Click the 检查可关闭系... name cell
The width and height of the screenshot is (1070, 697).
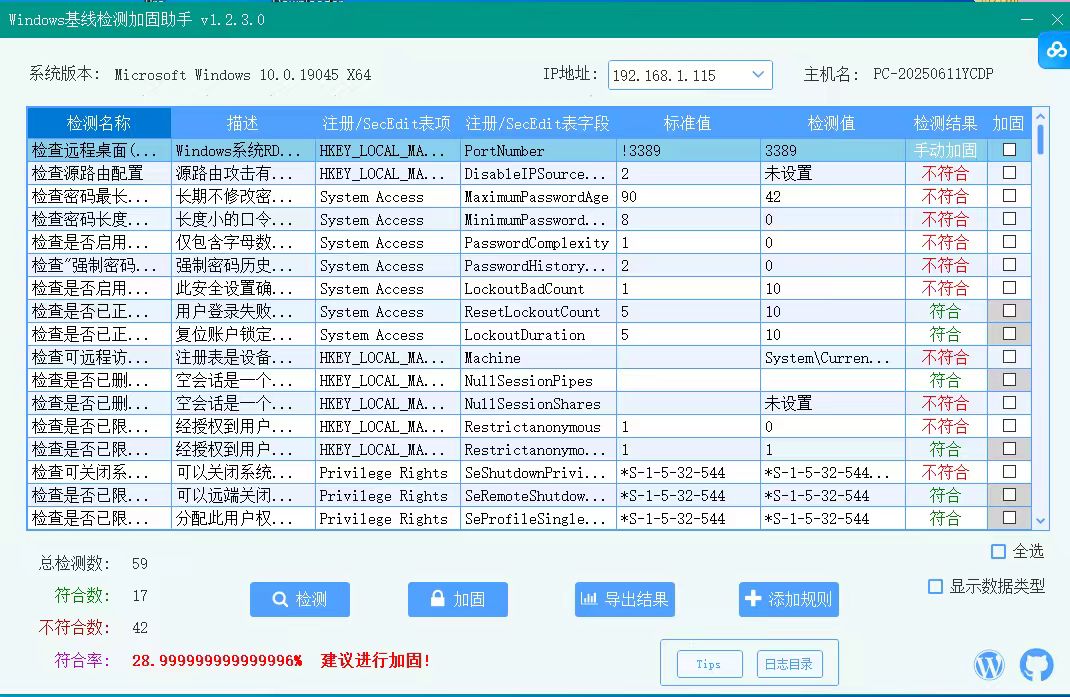click(99, 472)
